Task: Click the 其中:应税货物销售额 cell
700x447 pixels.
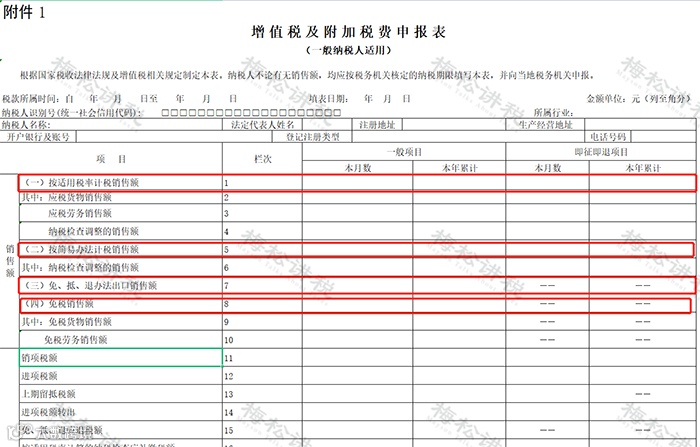Action: (121, 197)
